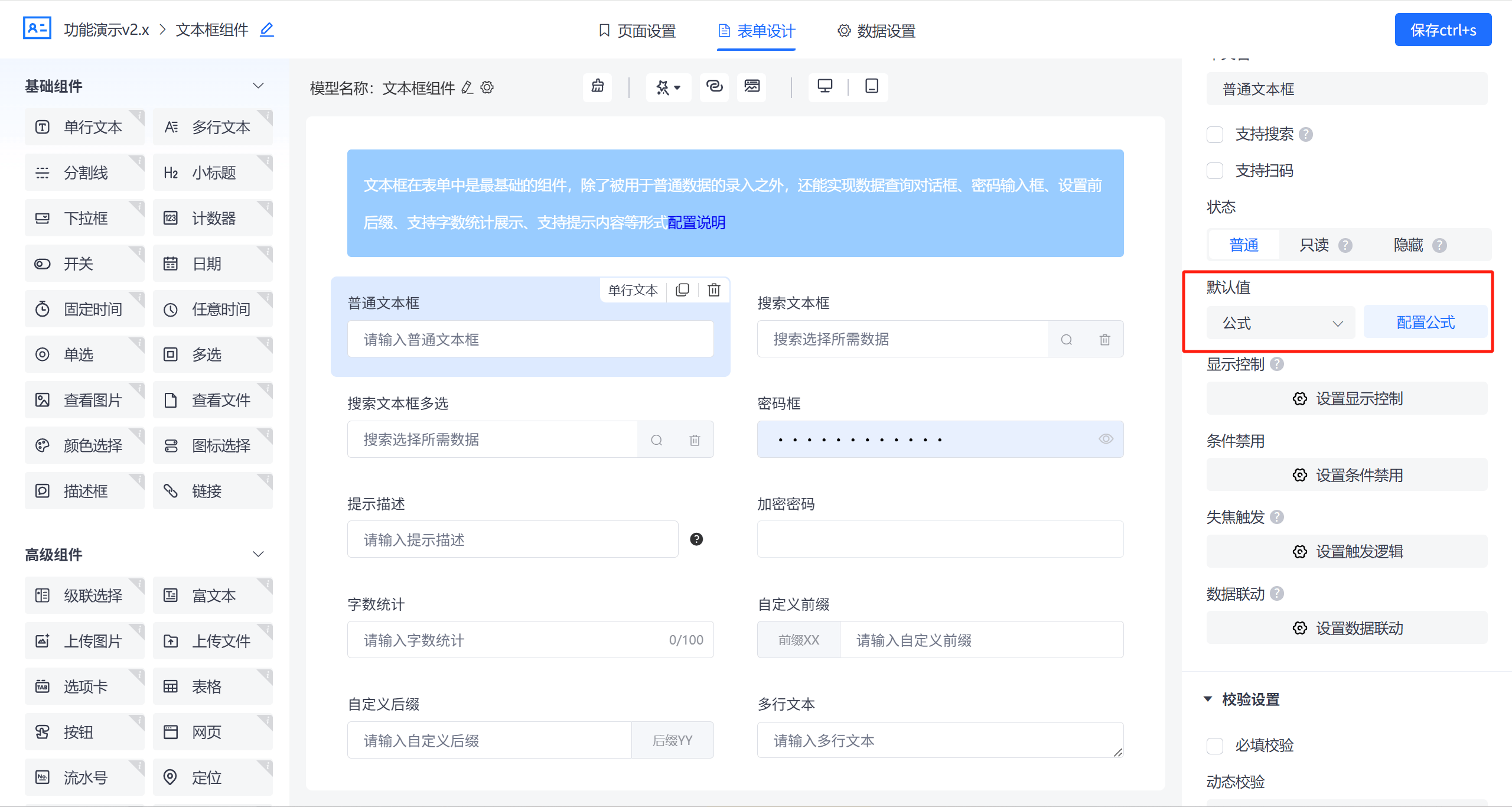
Task: Click the 请输入字数统计 input field
Action: [530, 640]
